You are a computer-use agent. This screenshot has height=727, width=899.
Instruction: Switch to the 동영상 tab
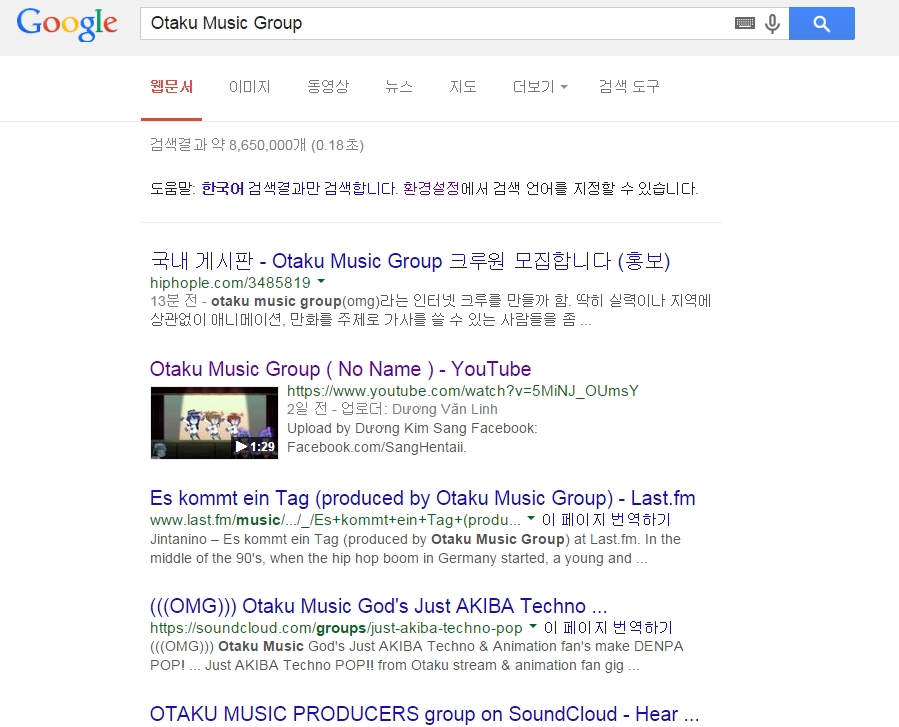[328, 87]
